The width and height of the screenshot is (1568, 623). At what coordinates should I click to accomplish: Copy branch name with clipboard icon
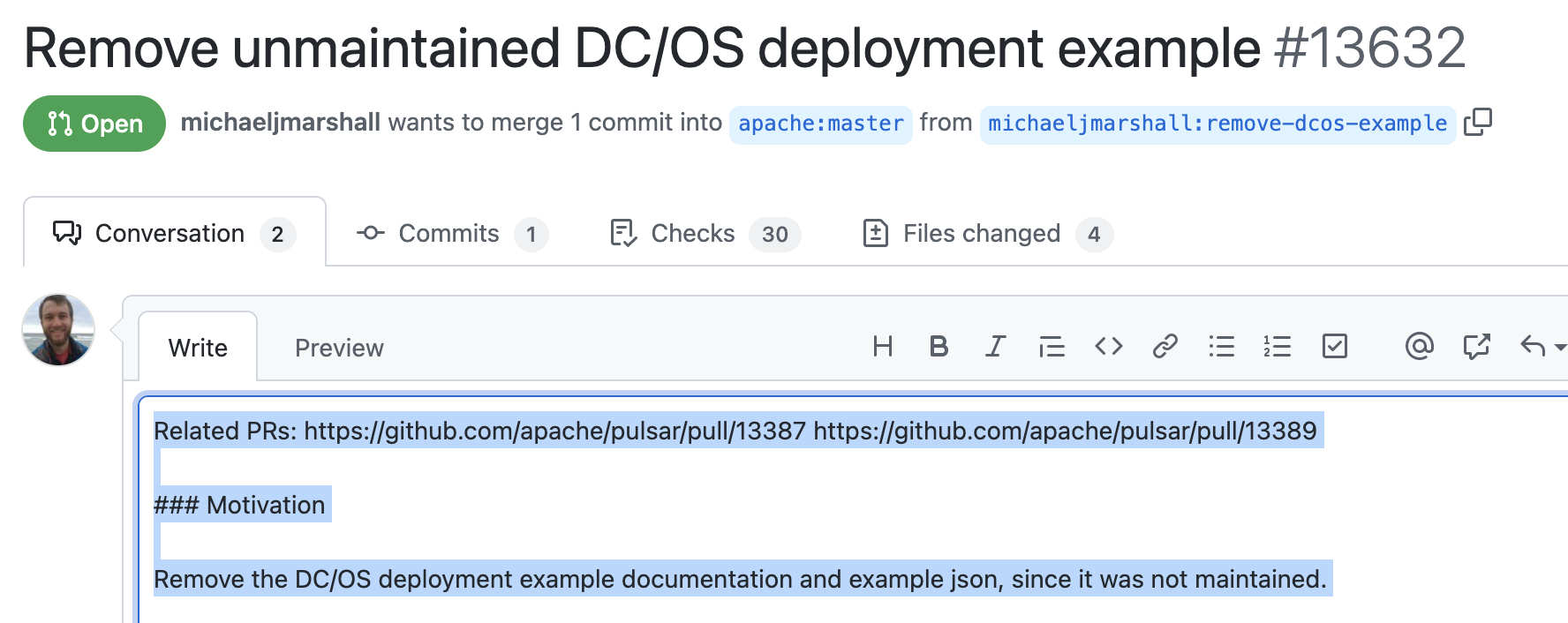(1477, 123)
